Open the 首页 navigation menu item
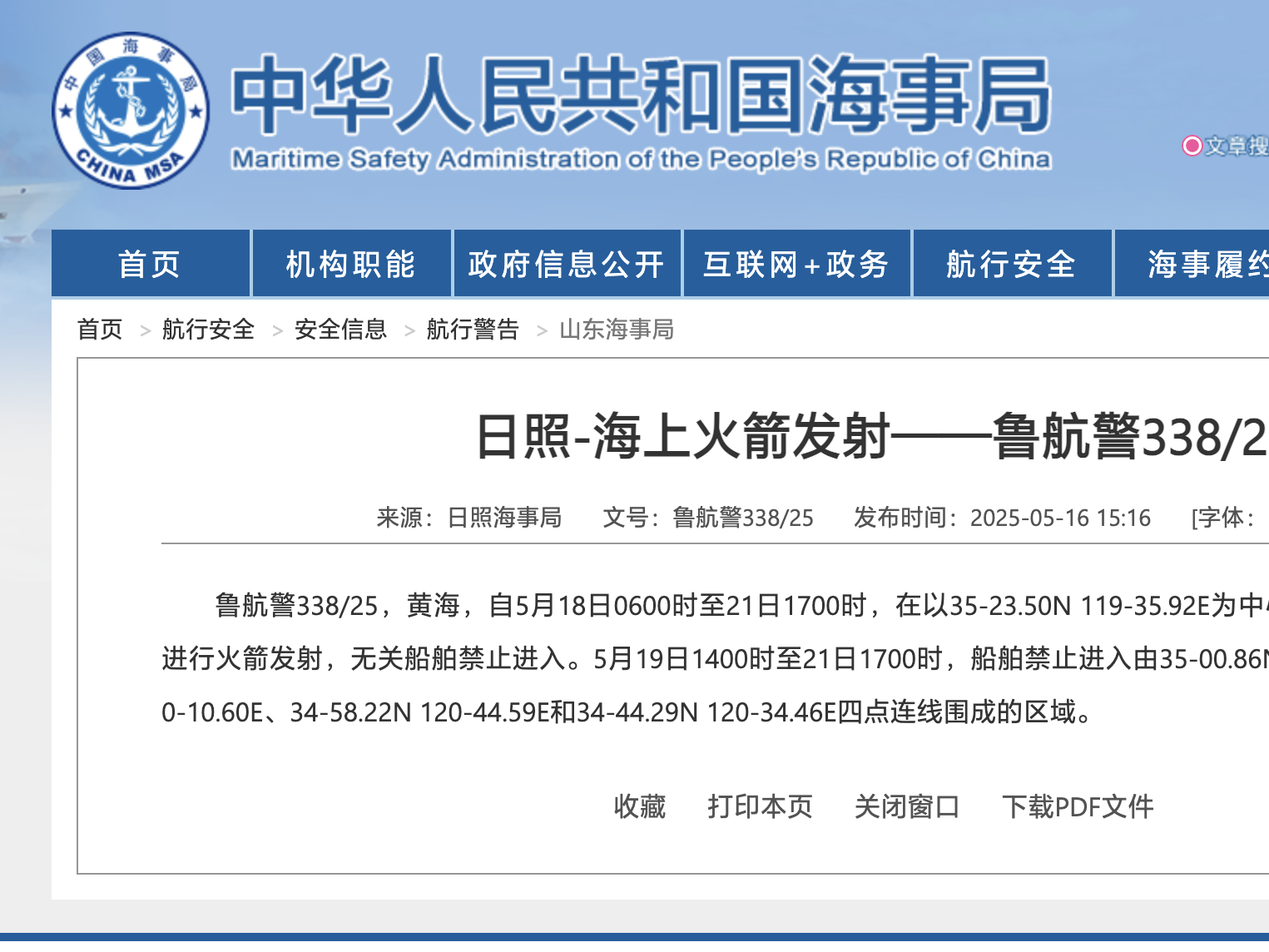1269x952 pixels. pos(150,264)
